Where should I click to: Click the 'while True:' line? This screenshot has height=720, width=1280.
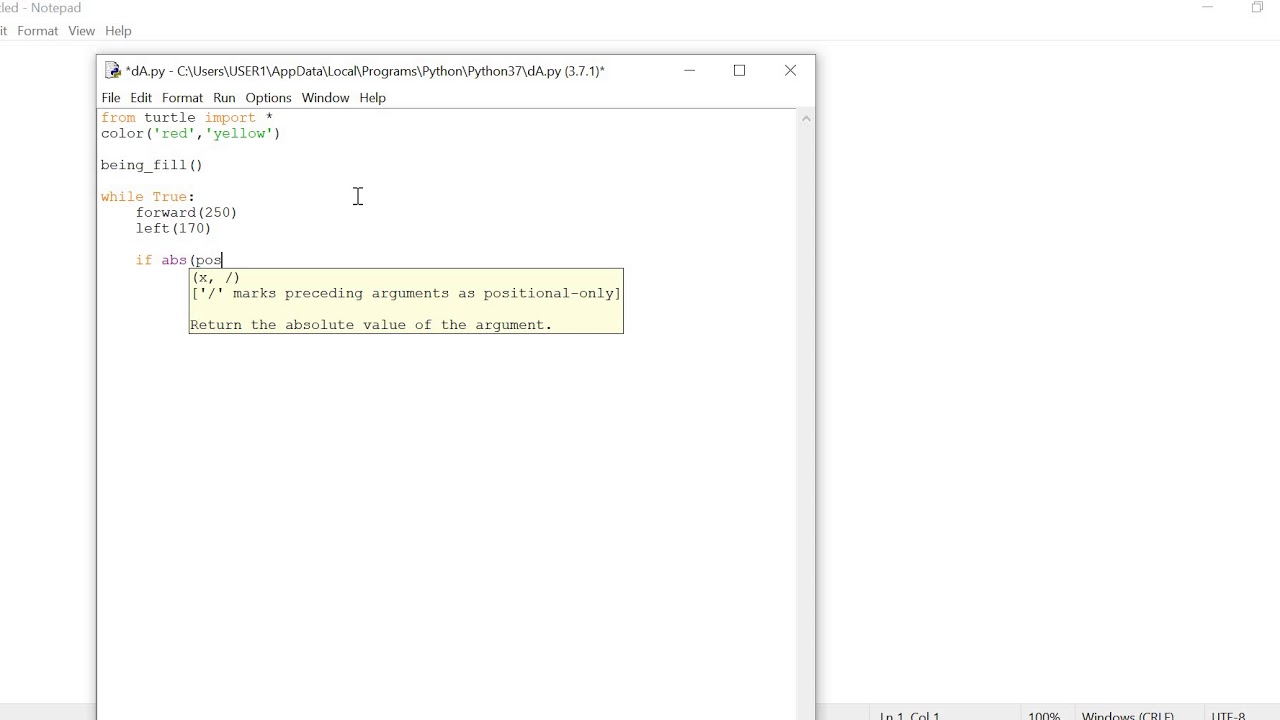pyautogui.click(x=148, y=197)
